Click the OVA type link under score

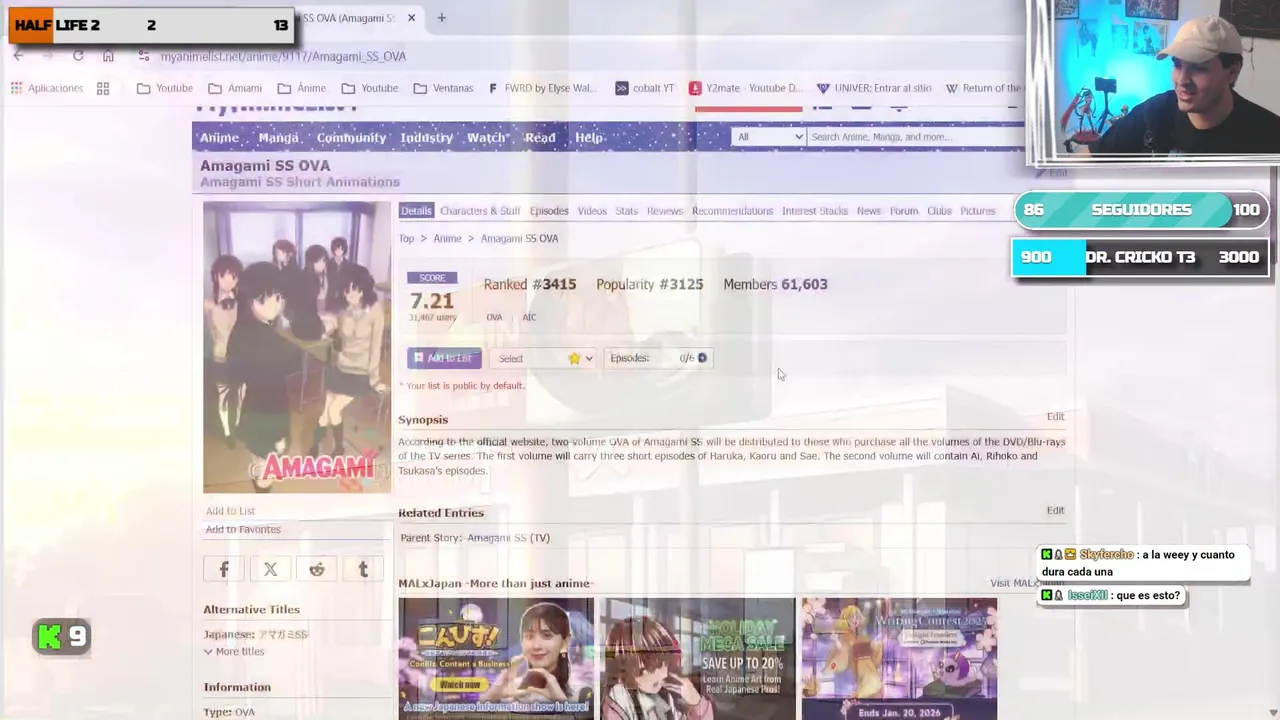(494, 317)
